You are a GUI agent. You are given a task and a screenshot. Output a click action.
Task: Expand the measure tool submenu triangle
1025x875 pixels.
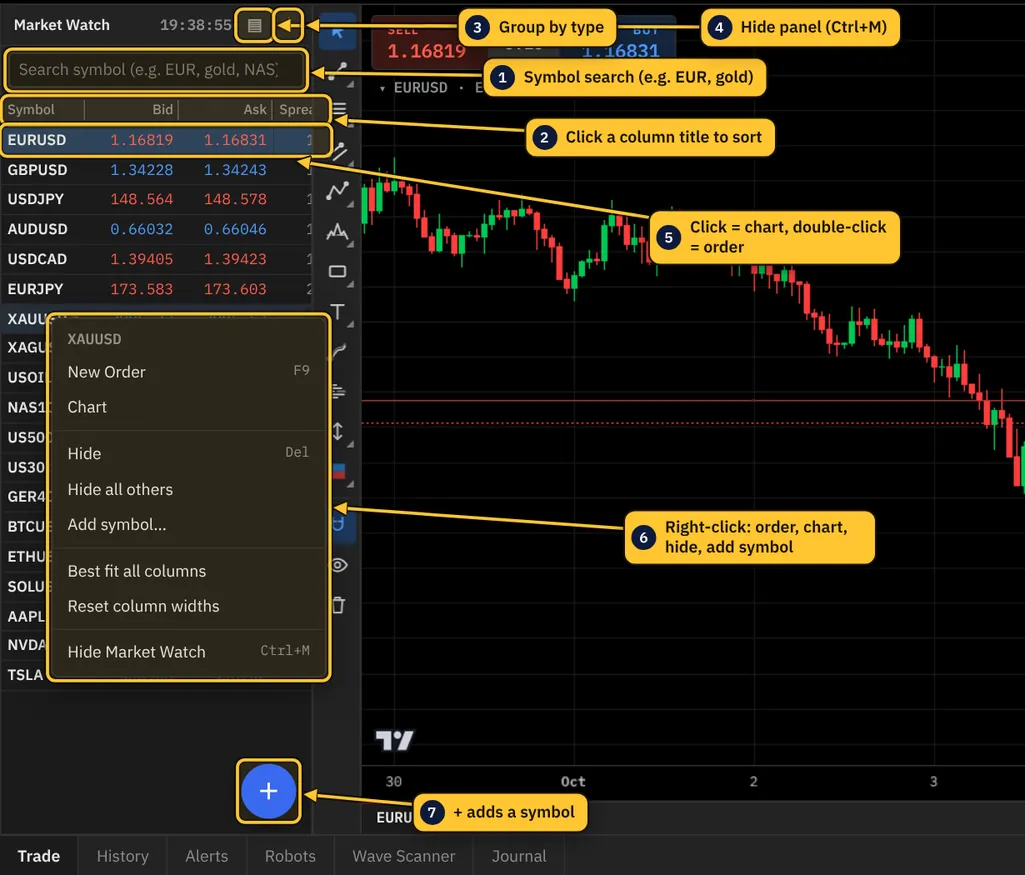(351, 444)
